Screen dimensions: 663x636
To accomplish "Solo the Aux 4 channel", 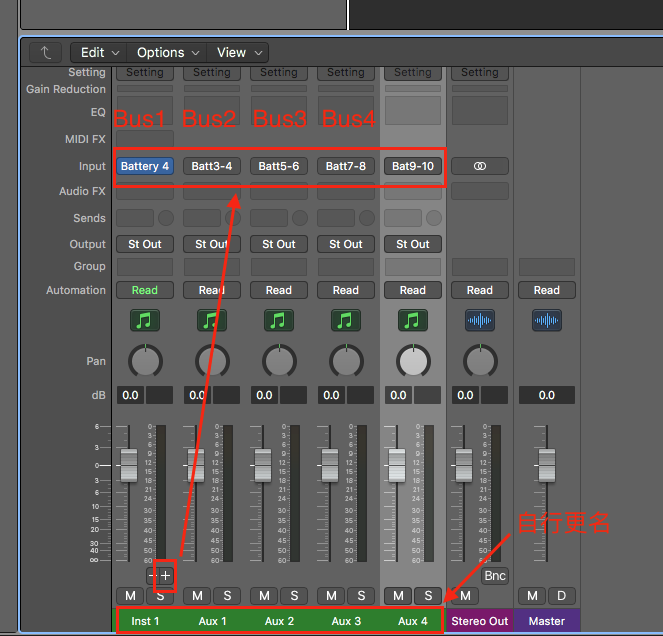I will pos(428,596).
